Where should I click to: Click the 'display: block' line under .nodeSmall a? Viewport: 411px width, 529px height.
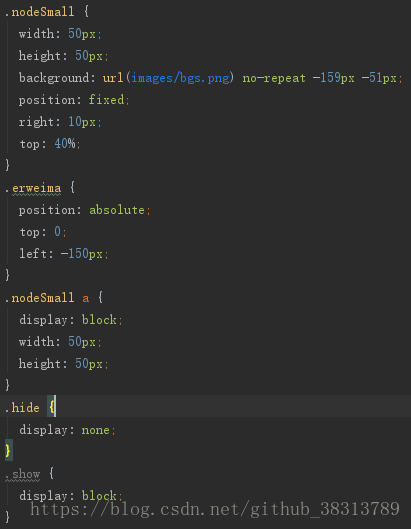71,320
